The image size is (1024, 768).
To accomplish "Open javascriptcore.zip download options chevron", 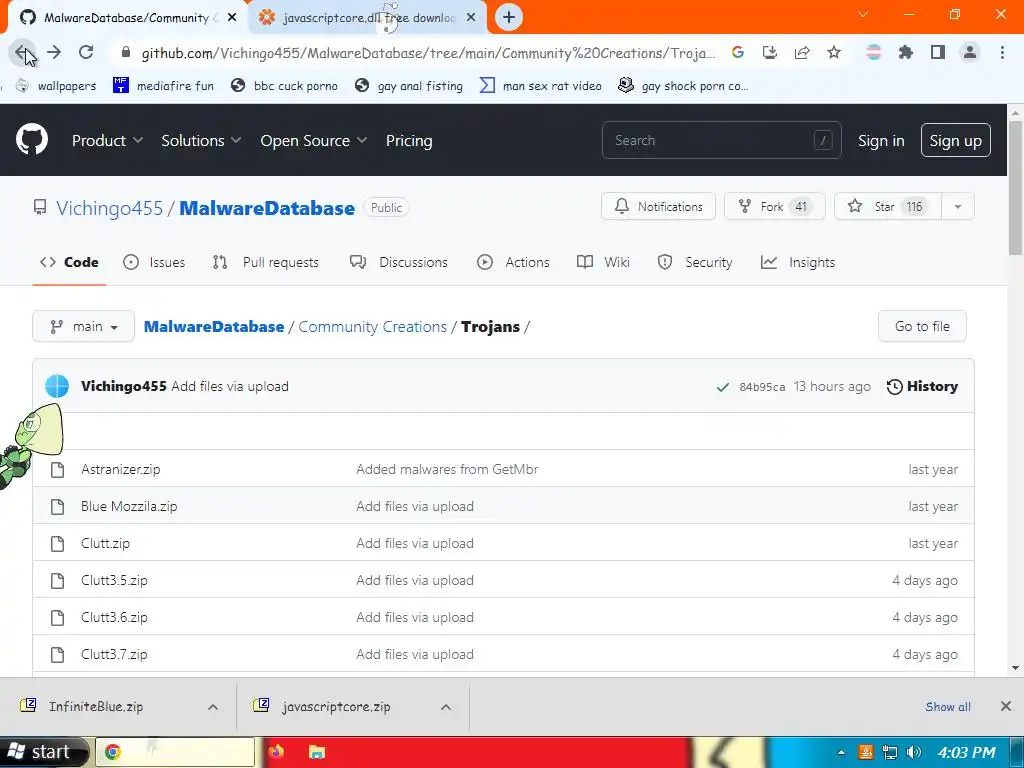I will [446, 707].
